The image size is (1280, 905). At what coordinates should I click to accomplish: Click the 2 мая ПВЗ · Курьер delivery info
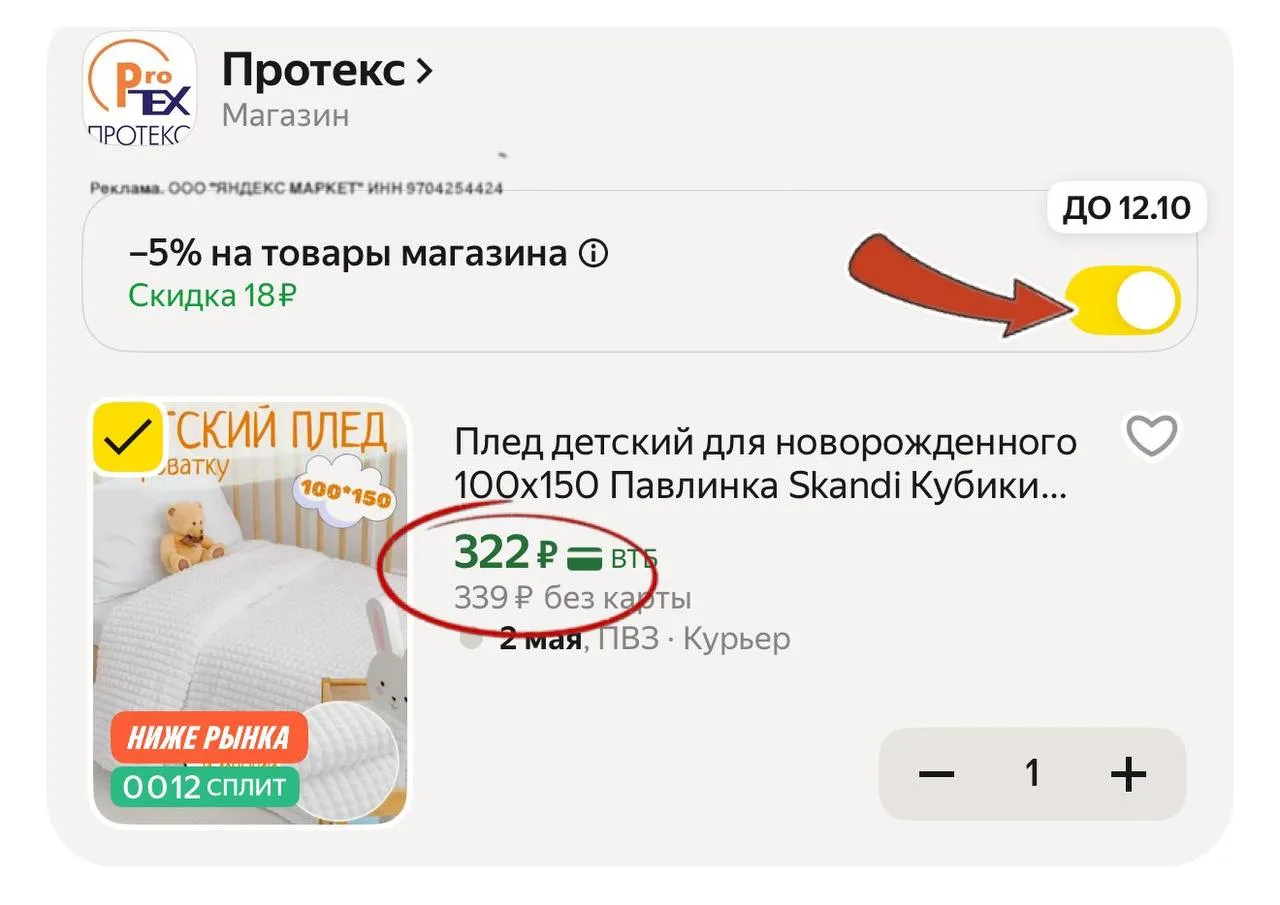point(644,638)
